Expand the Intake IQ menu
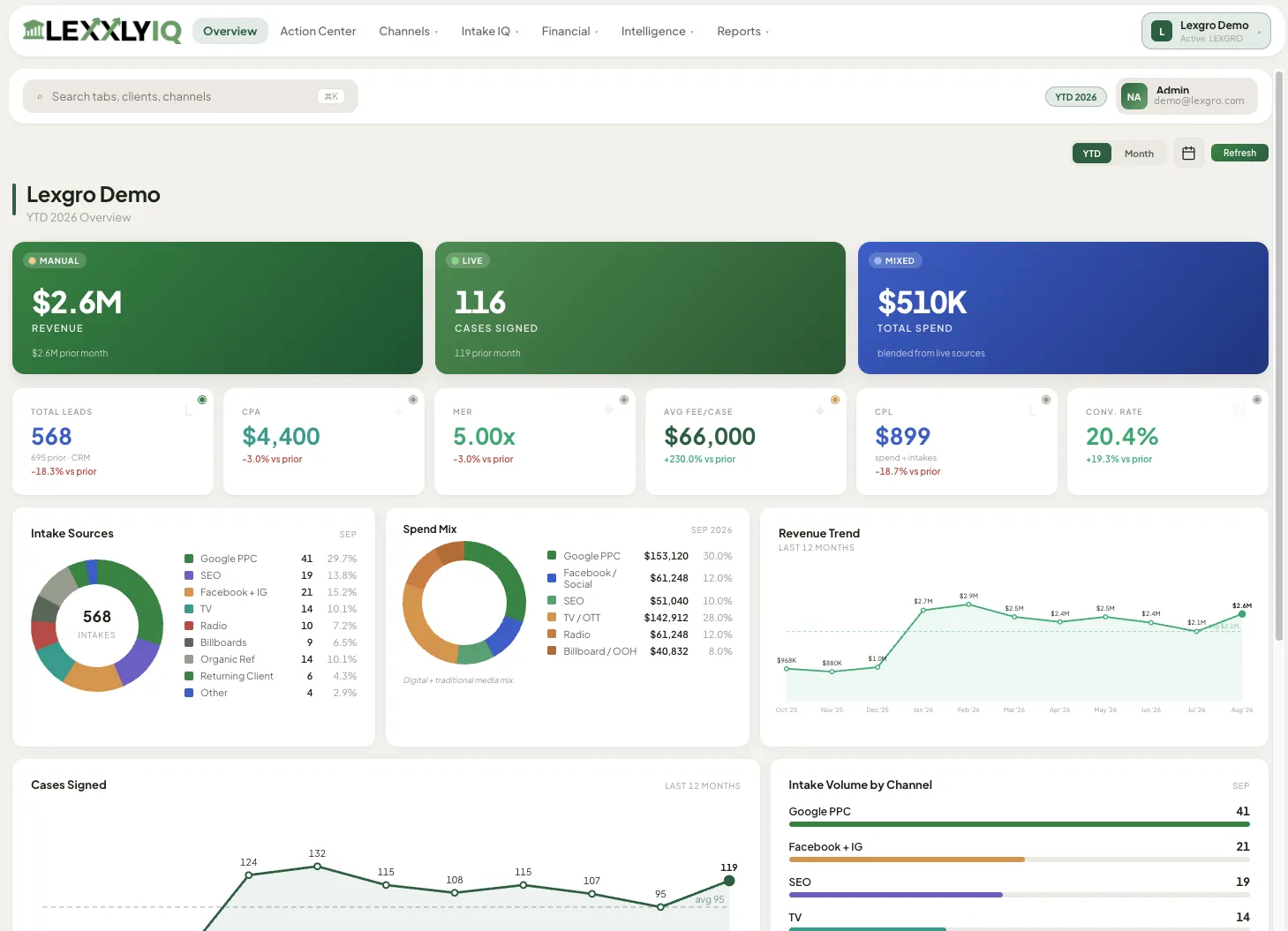 (x=489, y=31)
